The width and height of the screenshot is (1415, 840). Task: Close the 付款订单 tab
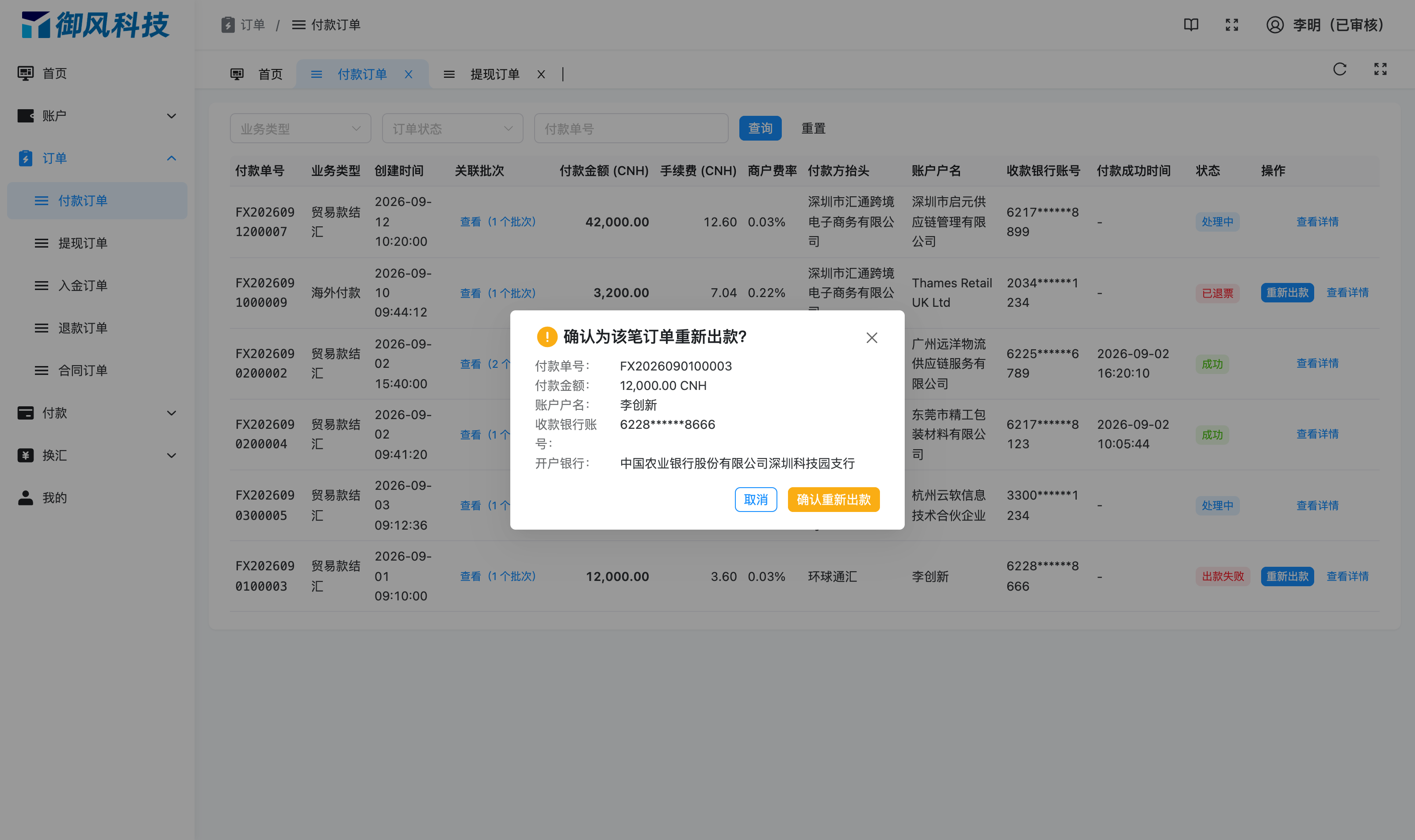click(x=408, y=74)
